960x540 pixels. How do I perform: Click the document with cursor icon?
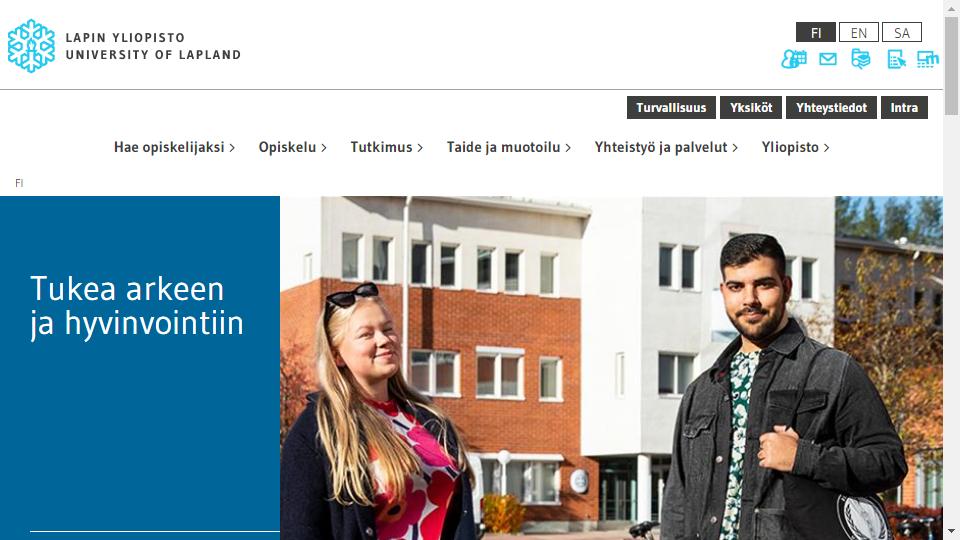(896, 59)
